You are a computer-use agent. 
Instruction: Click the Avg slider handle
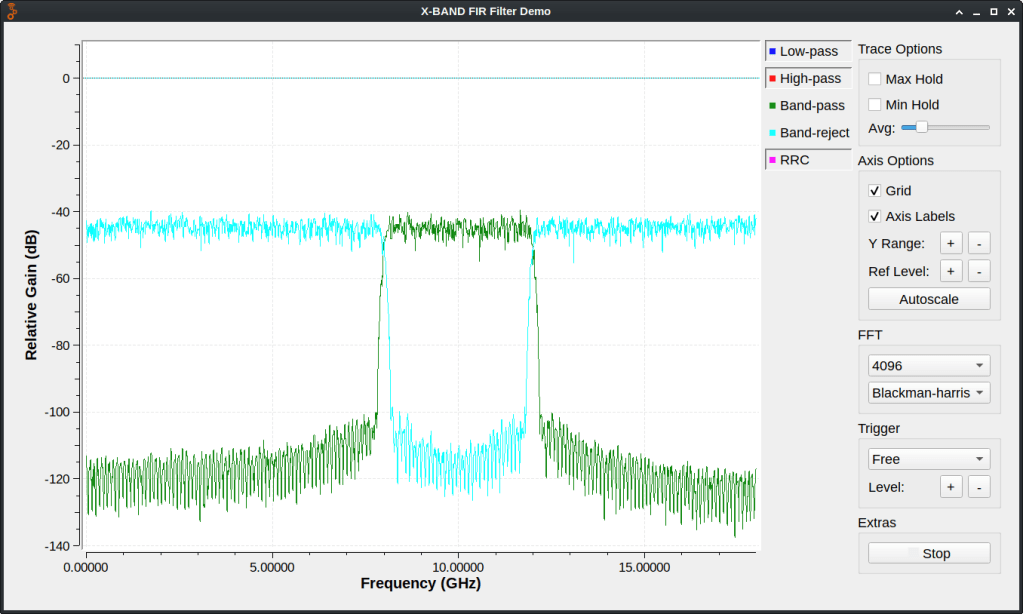coord(922,127)
